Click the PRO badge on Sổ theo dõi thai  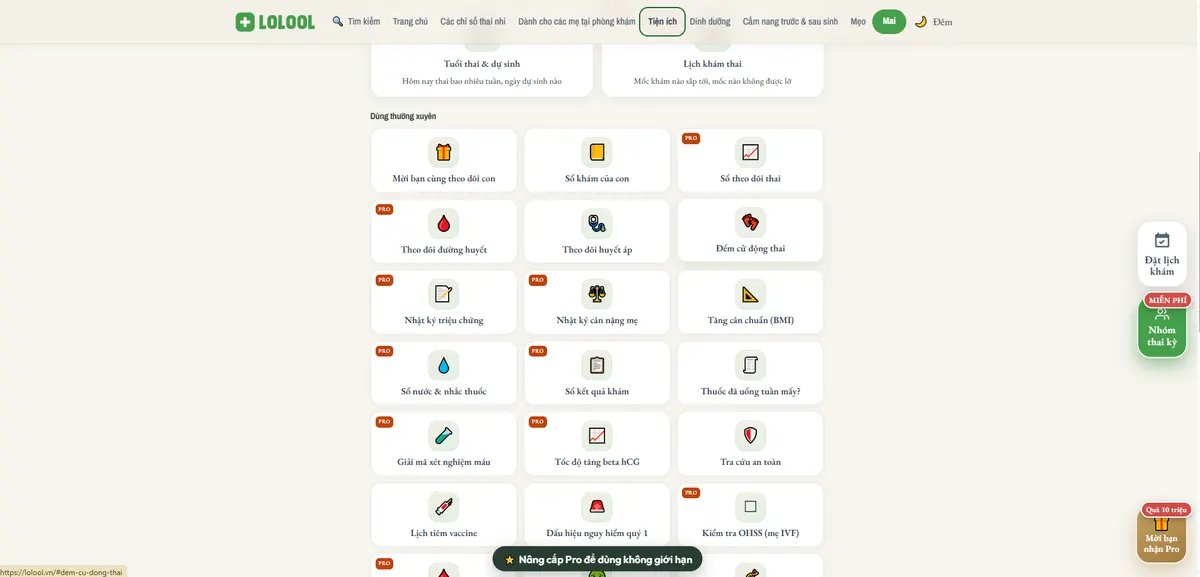tap(691, 138)
